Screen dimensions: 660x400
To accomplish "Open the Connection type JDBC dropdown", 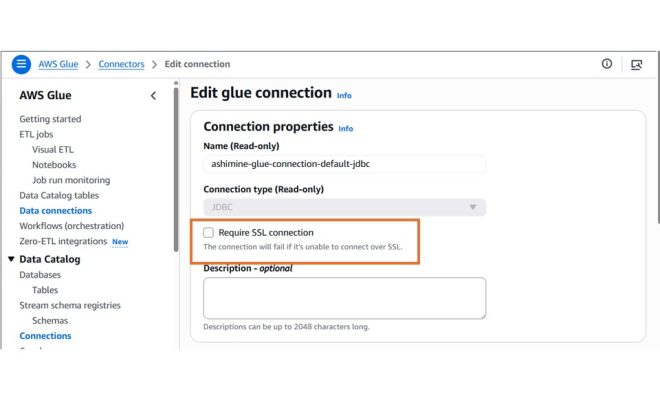I will (345, 208).
